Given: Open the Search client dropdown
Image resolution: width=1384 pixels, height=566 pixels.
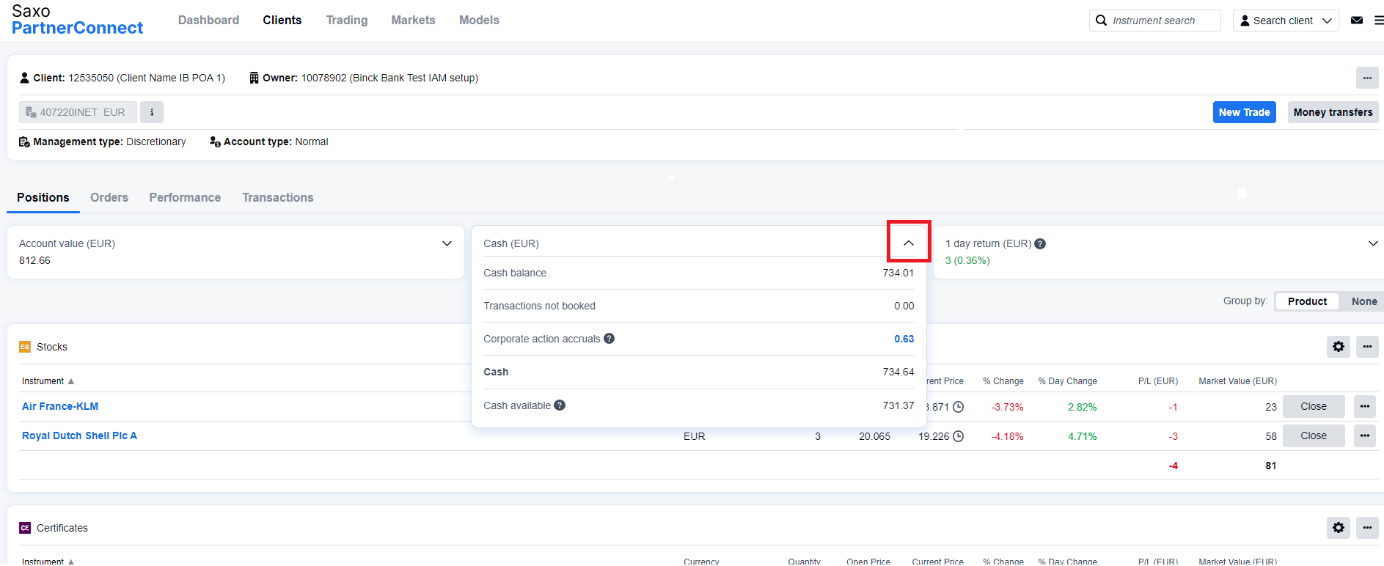Looking at the screenshot, I should coord(1286,20).
